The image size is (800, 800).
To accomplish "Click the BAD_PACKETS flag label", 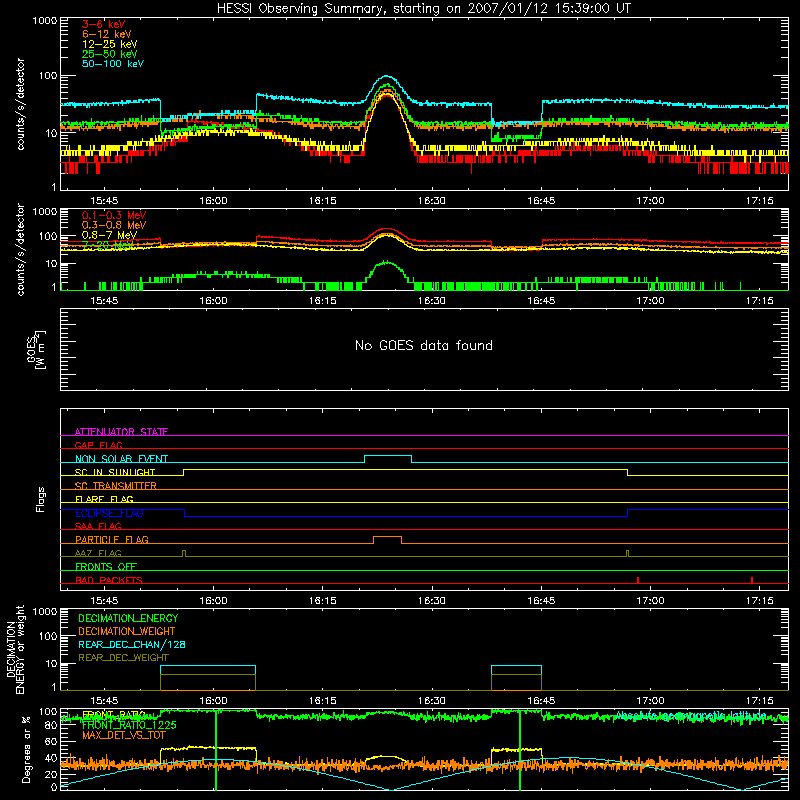I will click(109, 580).
